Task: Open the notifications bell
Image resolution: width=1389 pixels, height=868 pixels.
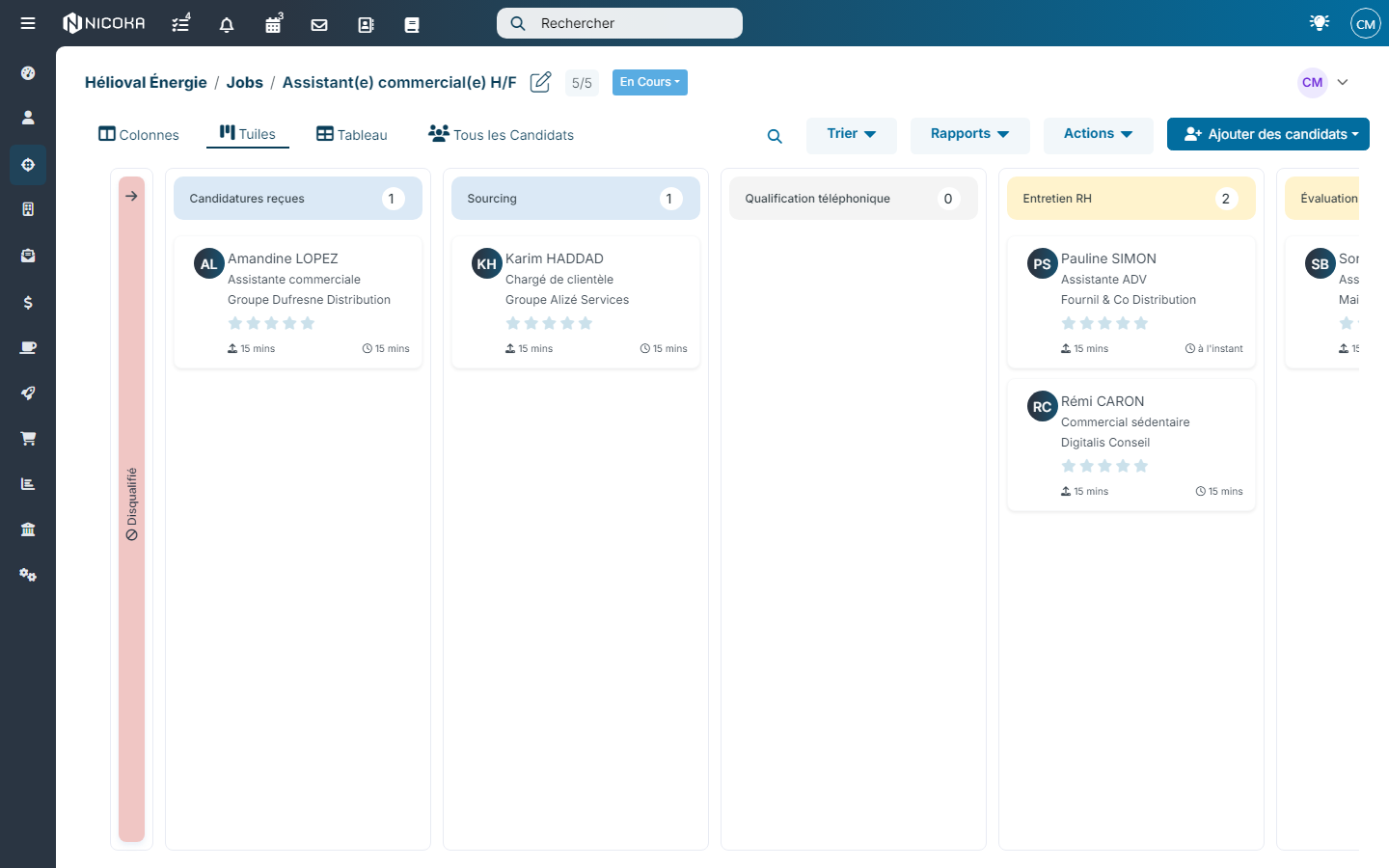Action: pyautogui.click(x=227, y=25)
